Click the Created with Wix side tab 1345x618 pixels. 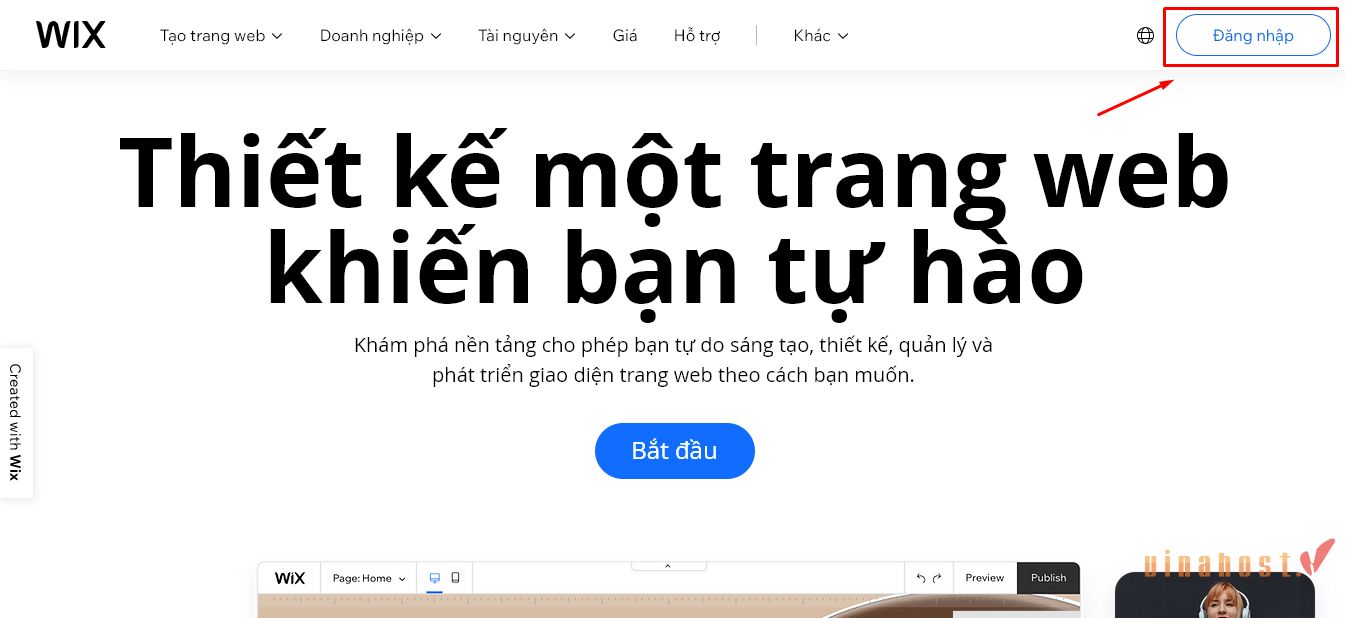click(x=16, y=422)
